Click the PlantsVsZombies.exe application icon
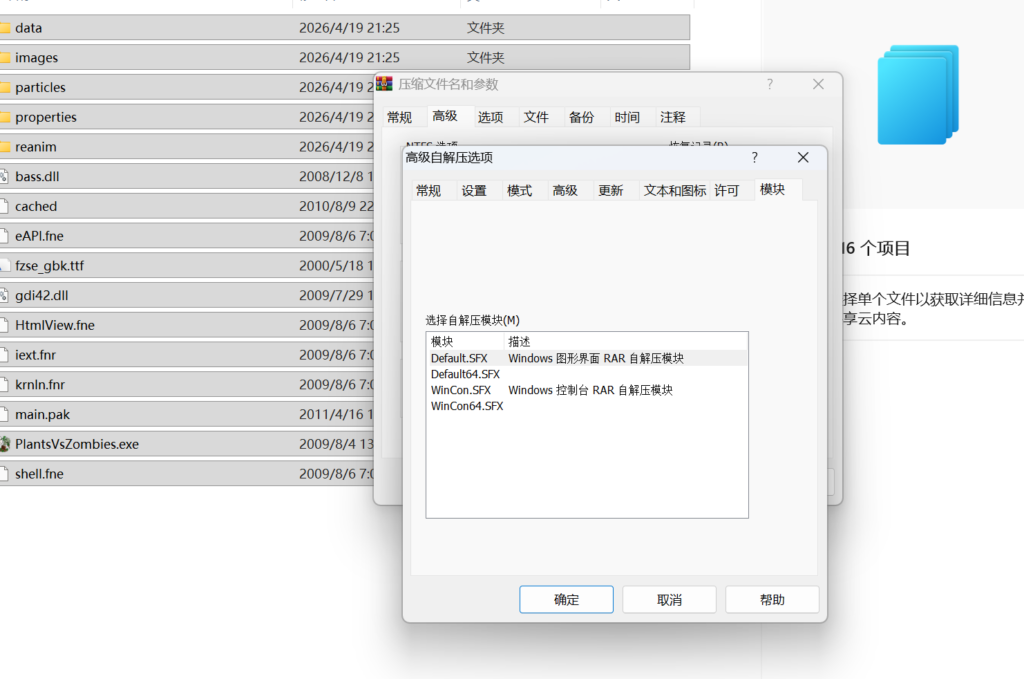 pyautogui.click(x=4, y=444)
